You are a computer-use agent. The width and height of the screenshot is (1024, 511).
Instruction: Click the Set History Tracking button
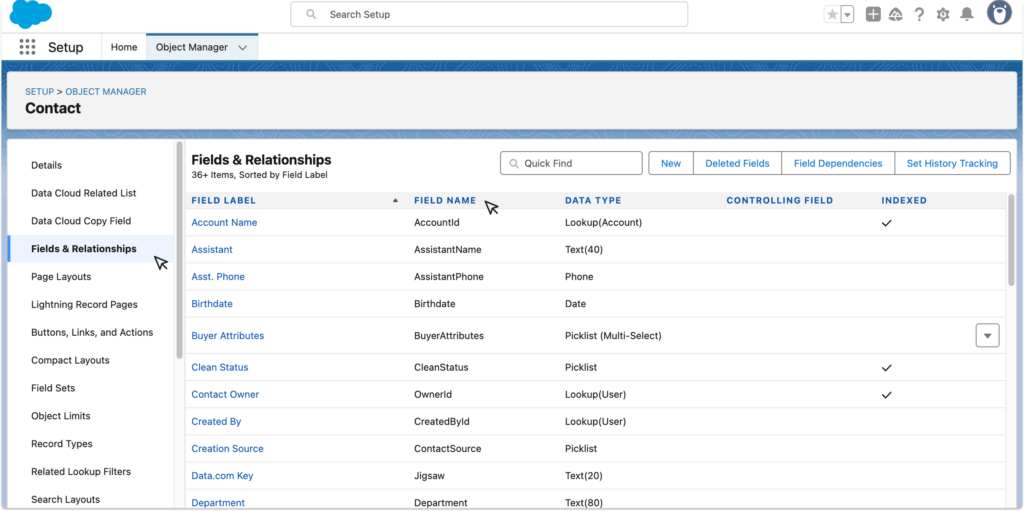(x=952, y=163)
